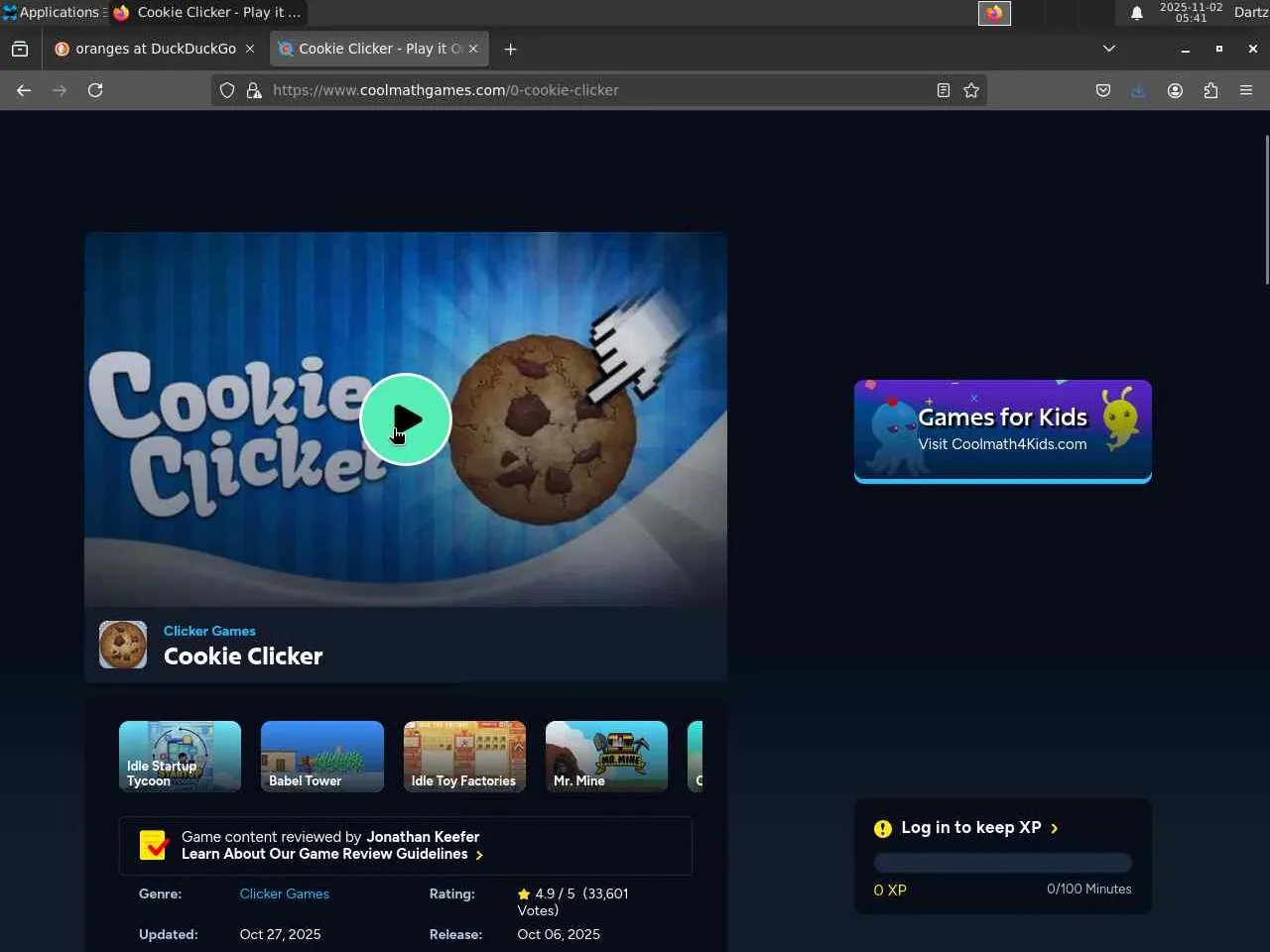Open Learn About Our Game Review Guidelines

pos(332,854)
